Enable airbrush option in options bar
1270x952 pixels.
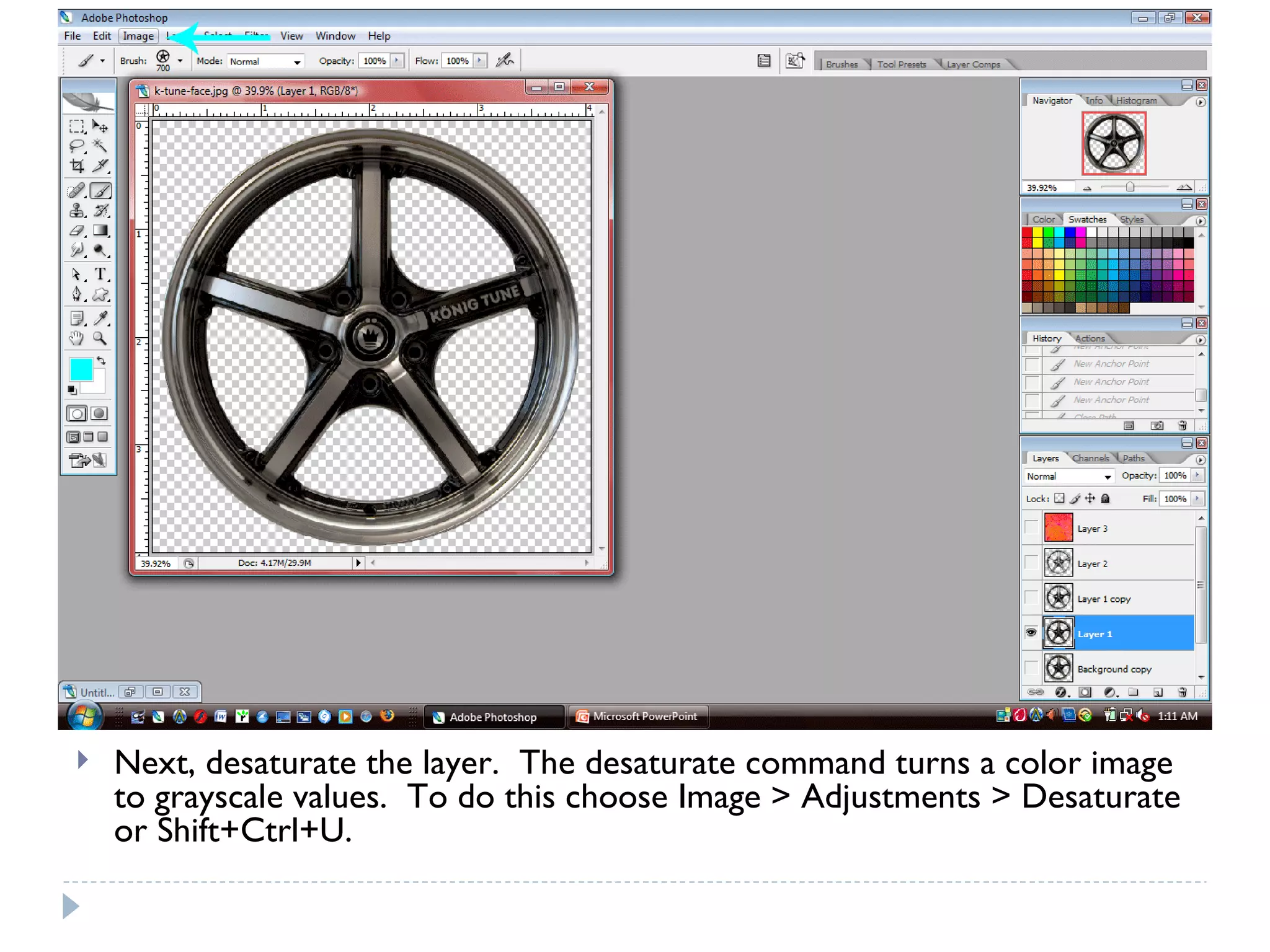[x=505, y=60]
